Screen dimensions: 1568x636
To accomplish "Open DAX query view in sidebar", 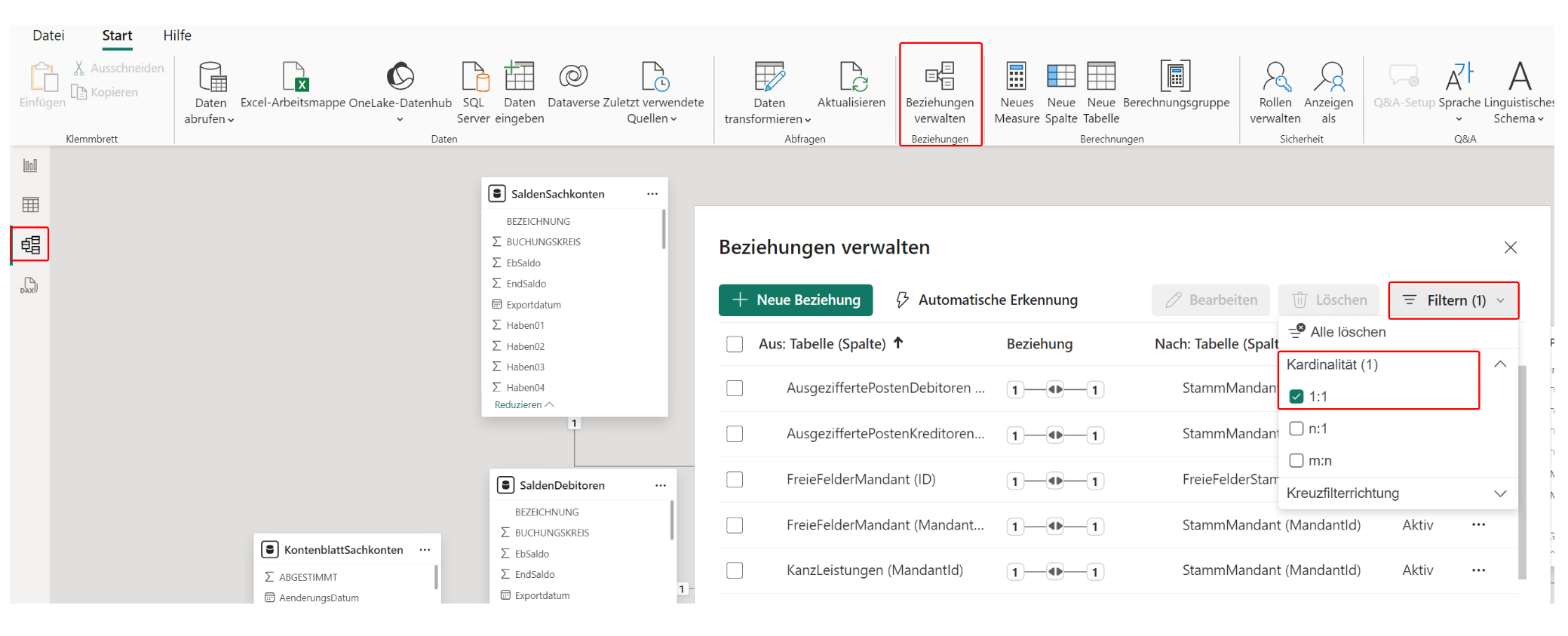I will pos(30,286).
